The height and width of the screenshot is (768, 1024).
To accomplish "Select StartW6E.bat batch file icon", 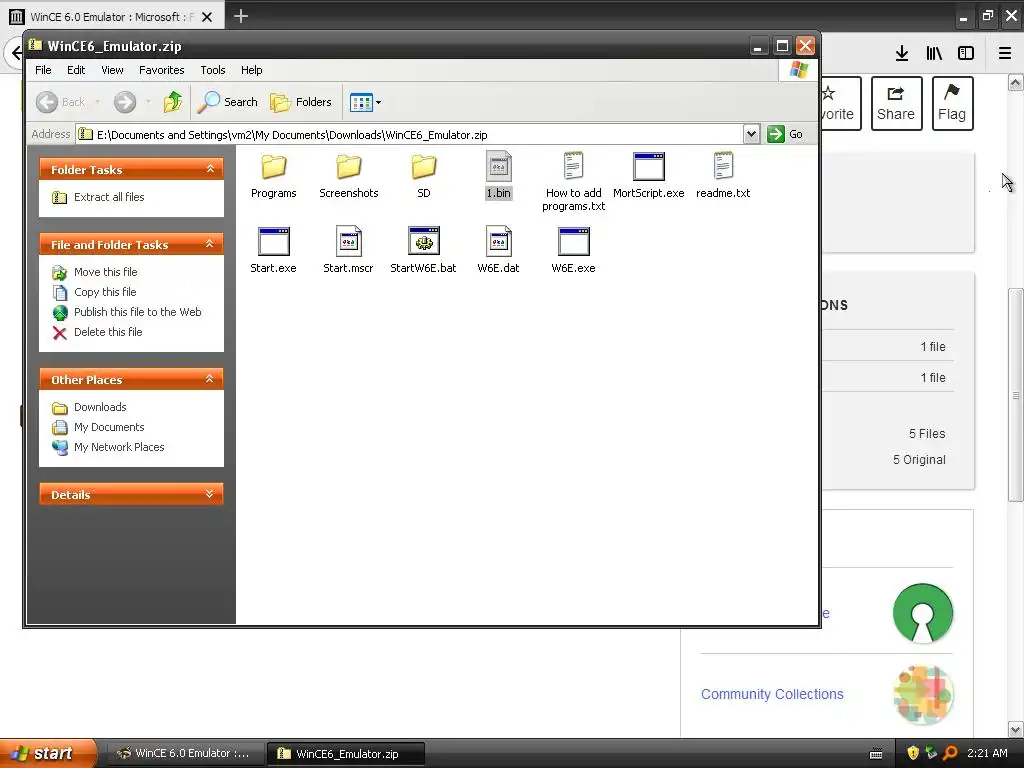I will pyautogui.click(x=424, y=241).
